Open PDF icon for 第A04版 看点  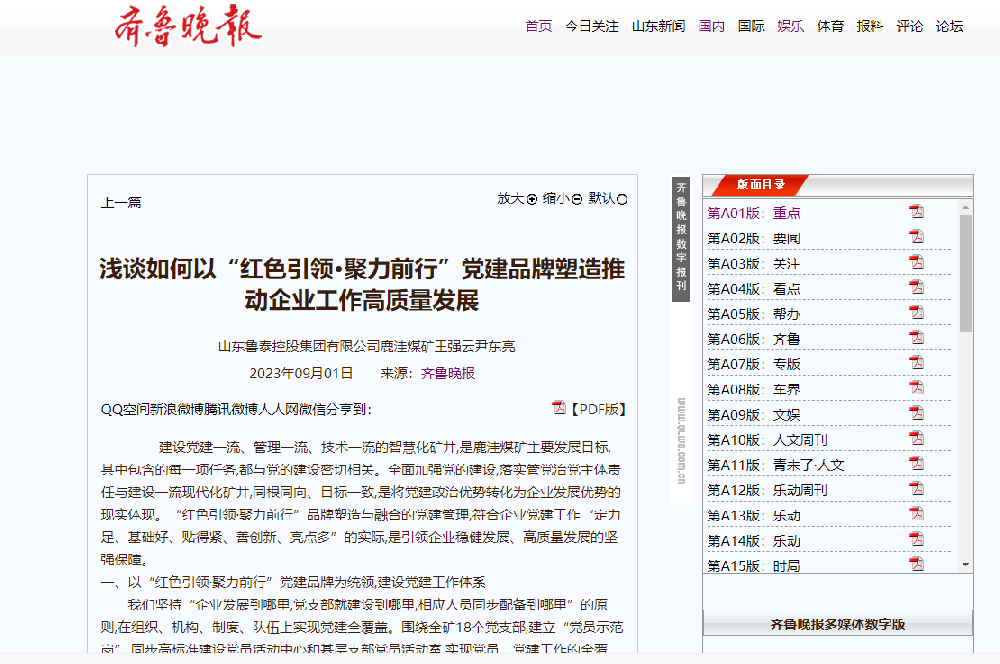click(916, 287)
